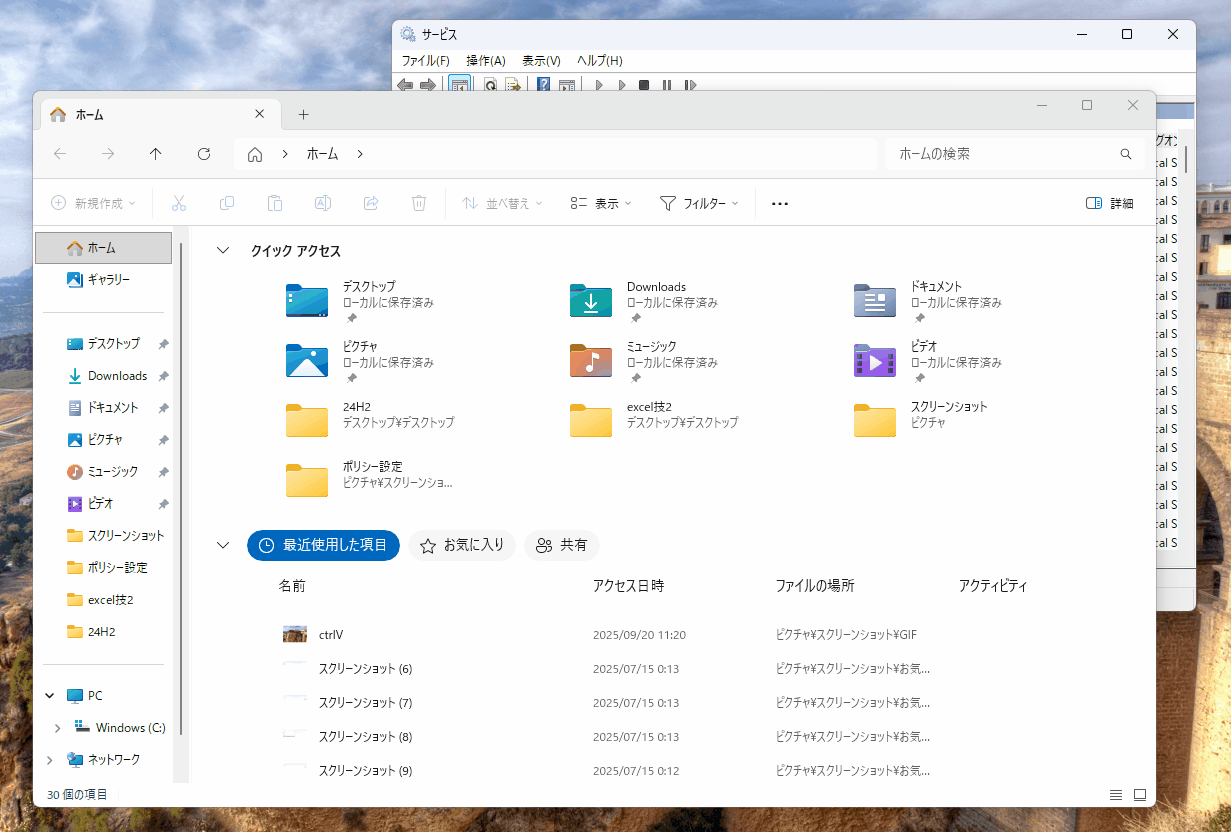Select the 共有 tab

[x=561, y=545]
